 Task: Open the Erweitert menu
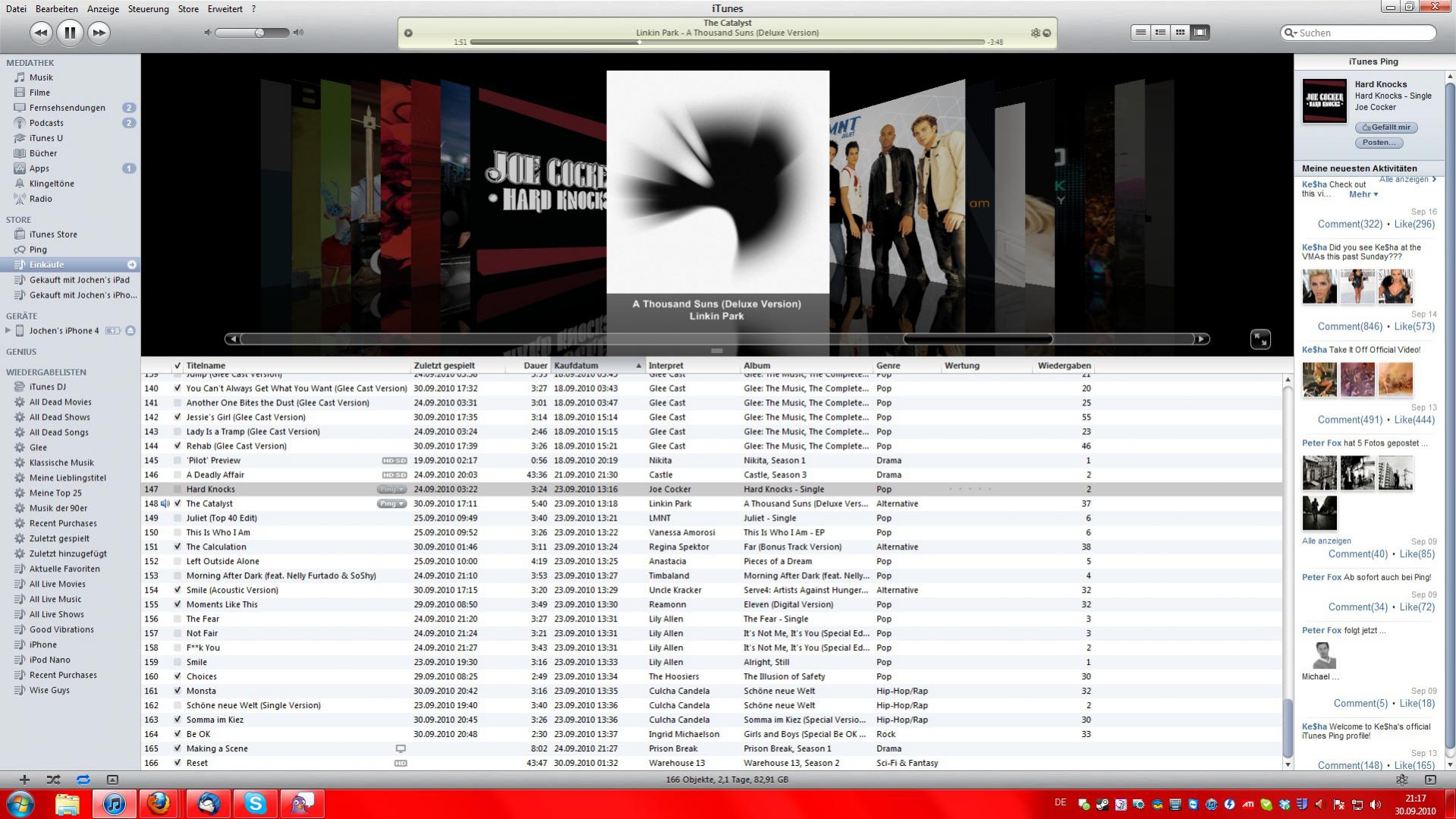click(x=225, y=9)
